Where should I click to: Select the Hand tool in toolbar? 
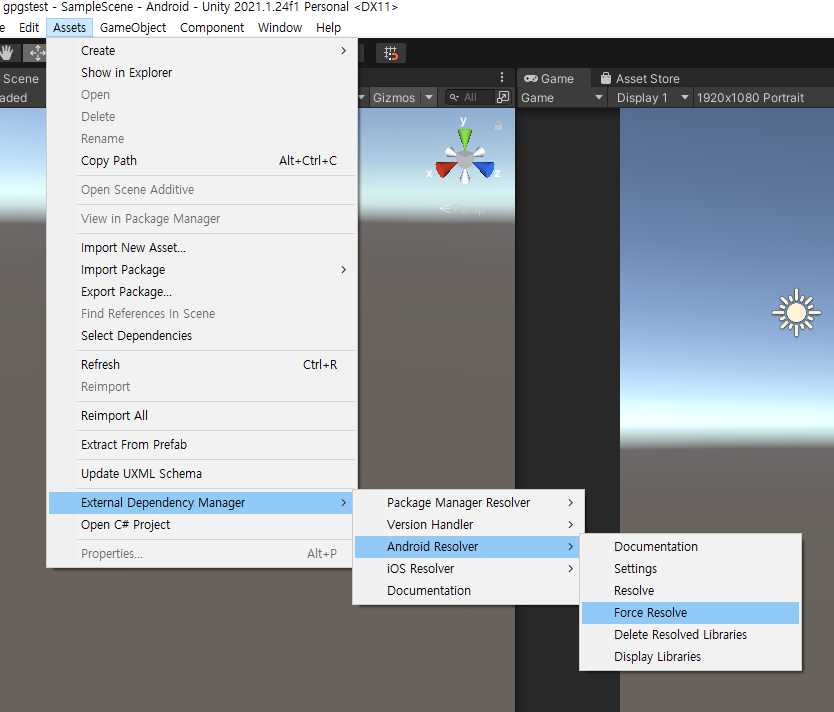point(7,53)
